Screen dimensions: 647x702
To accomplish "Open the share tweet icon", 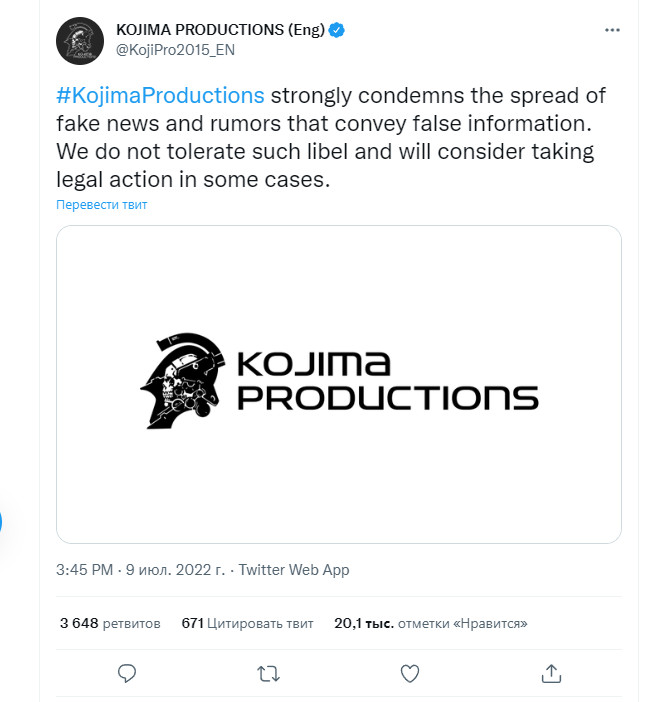I will (x=550, y=673).
